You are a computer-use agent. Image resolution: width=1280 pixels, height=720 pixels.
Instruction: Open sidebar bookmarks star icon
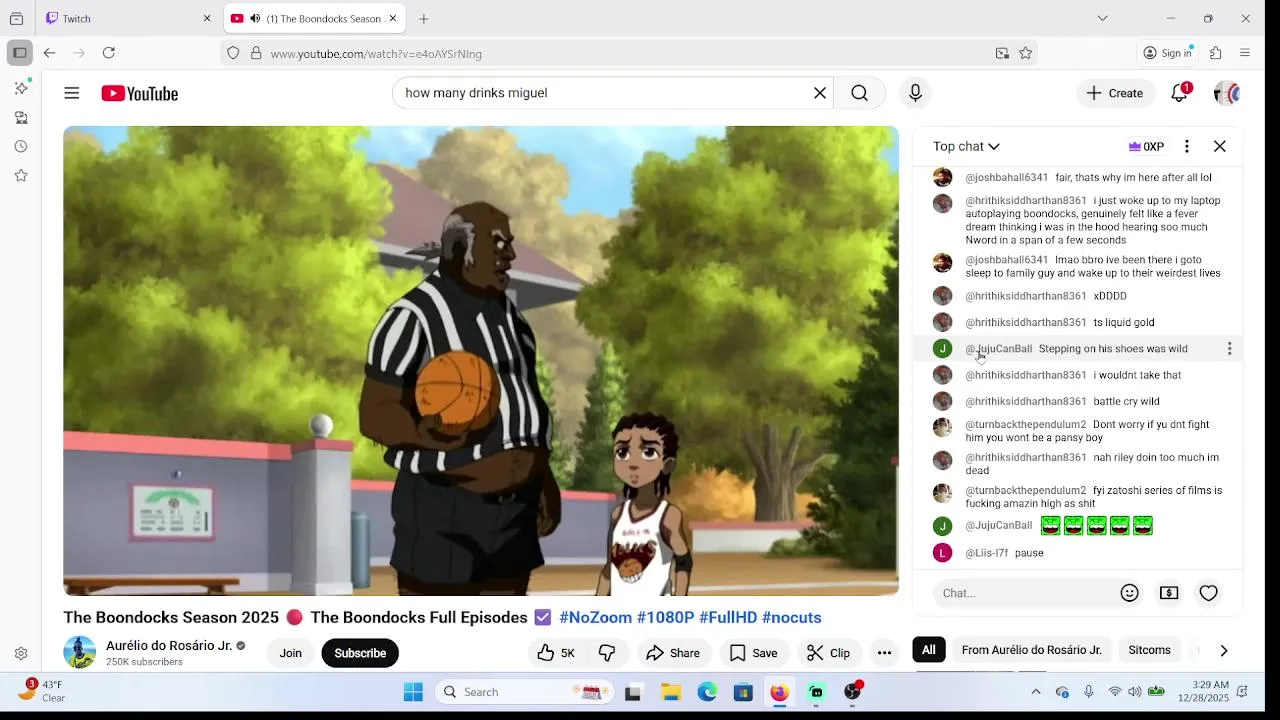pyautogui.click(x=21, y=175)
